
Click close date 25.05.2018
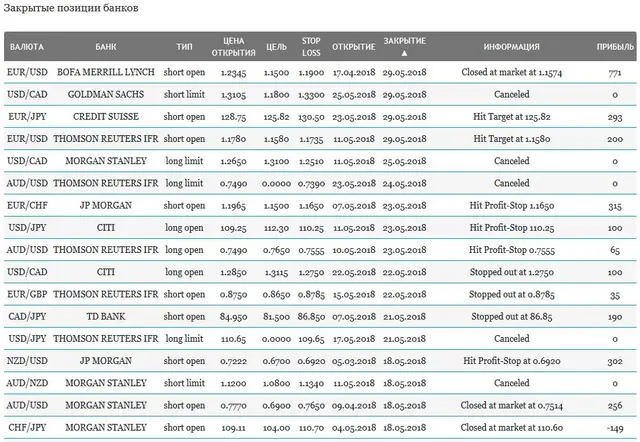tap(404, 161)
